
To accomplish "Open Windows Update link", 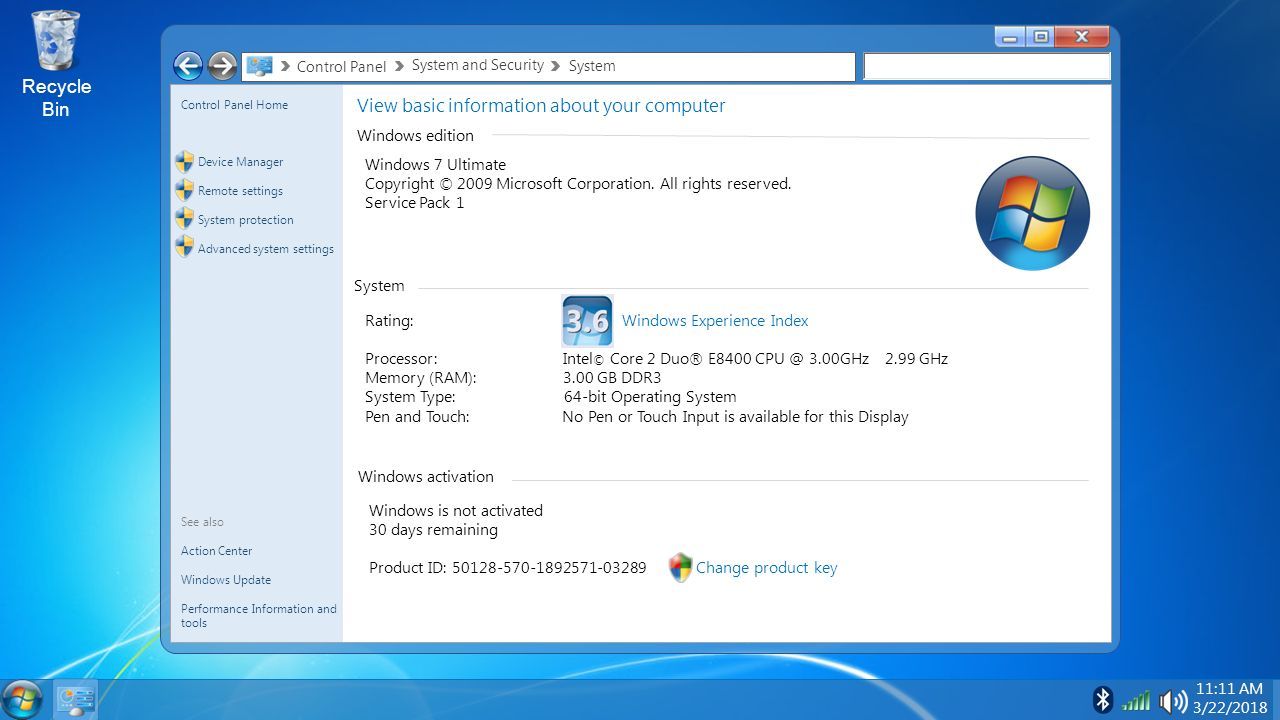I will 226,580.
